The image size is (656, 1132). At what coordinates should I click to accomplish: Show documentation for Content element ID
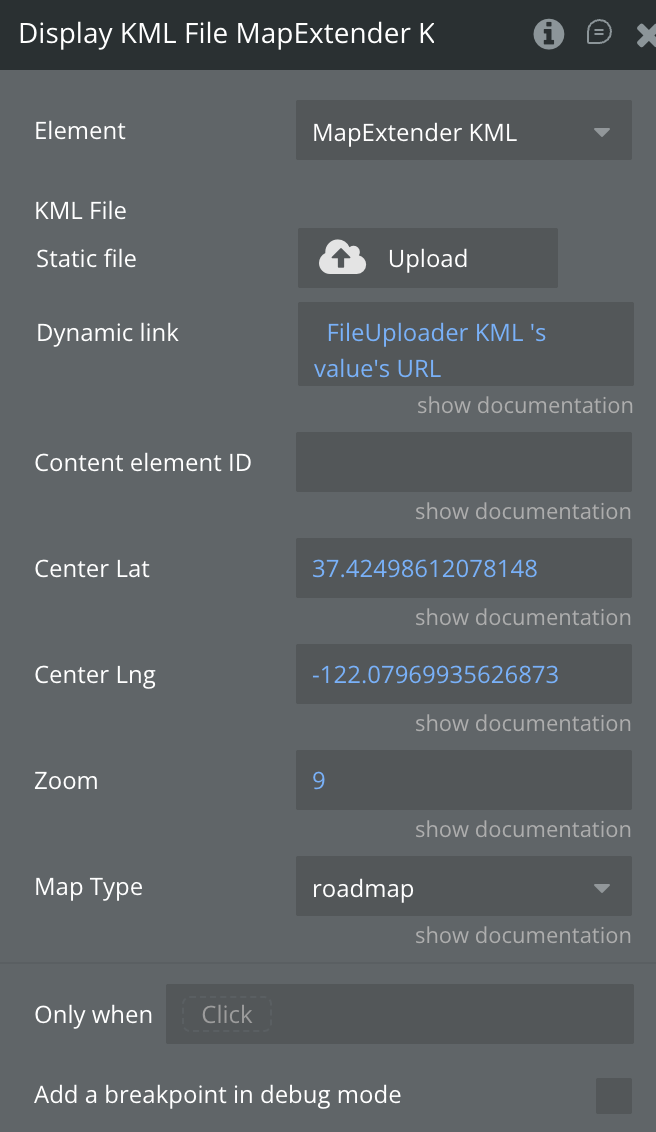523,512
